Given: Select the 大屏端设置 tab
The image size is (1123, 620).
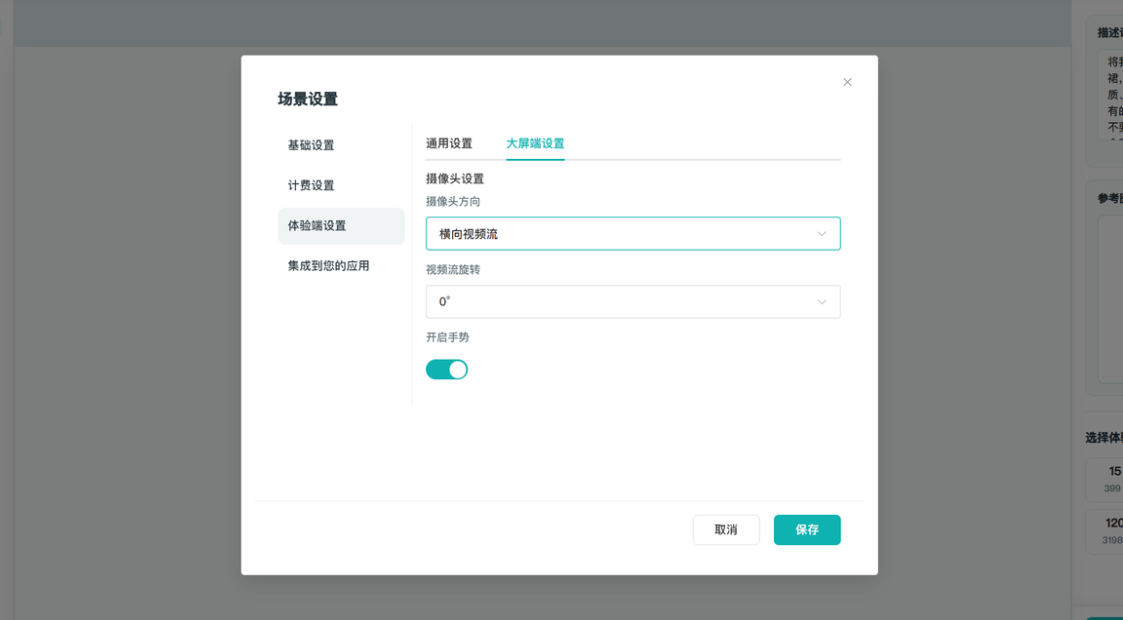Looking at the screenshot, I should (535, 143).
